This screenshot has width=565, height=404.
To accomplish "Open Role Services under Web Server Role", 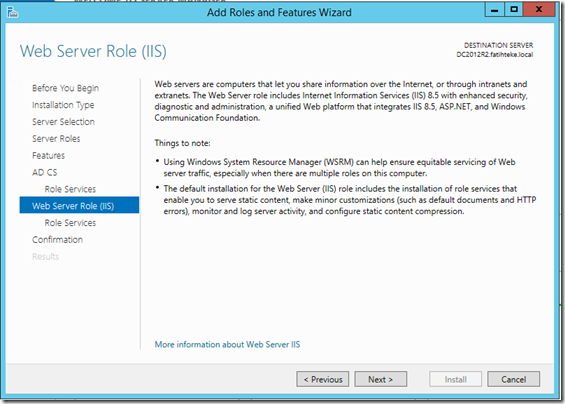I will pos(70,223).
